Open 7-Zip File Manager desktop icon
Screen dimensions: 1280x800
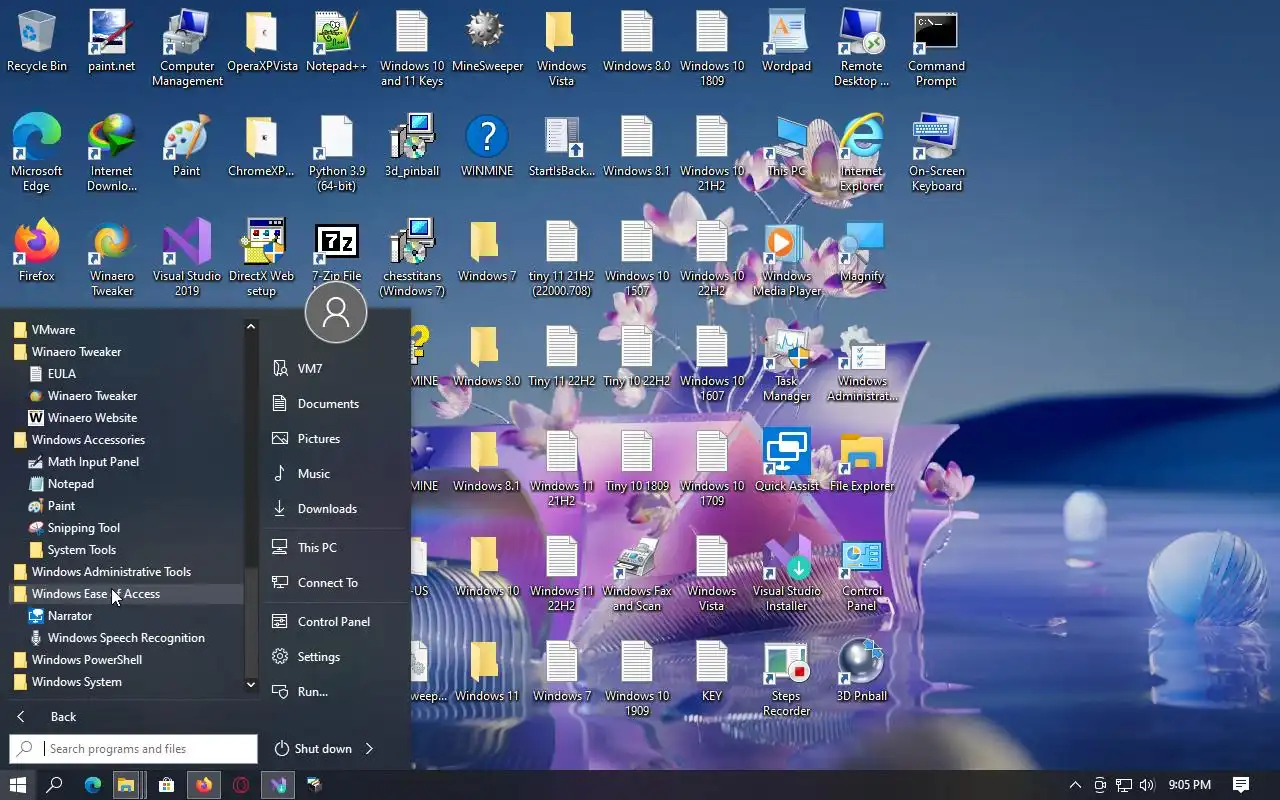(336, 251)
